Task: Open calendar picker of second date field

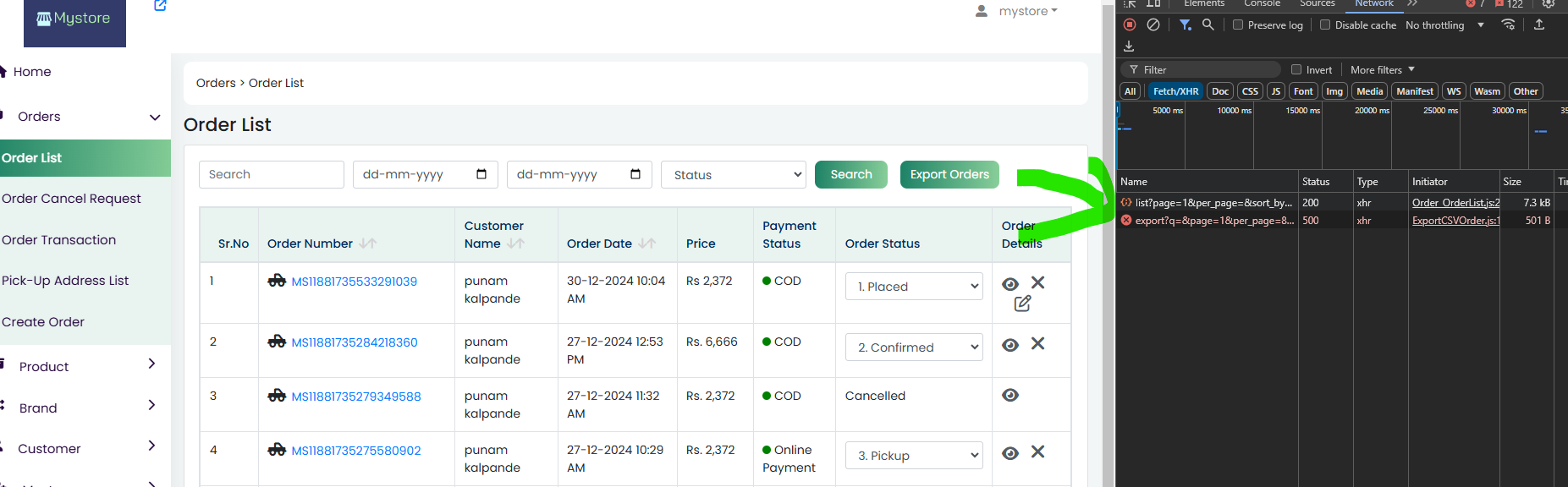Action: [635, 174]
